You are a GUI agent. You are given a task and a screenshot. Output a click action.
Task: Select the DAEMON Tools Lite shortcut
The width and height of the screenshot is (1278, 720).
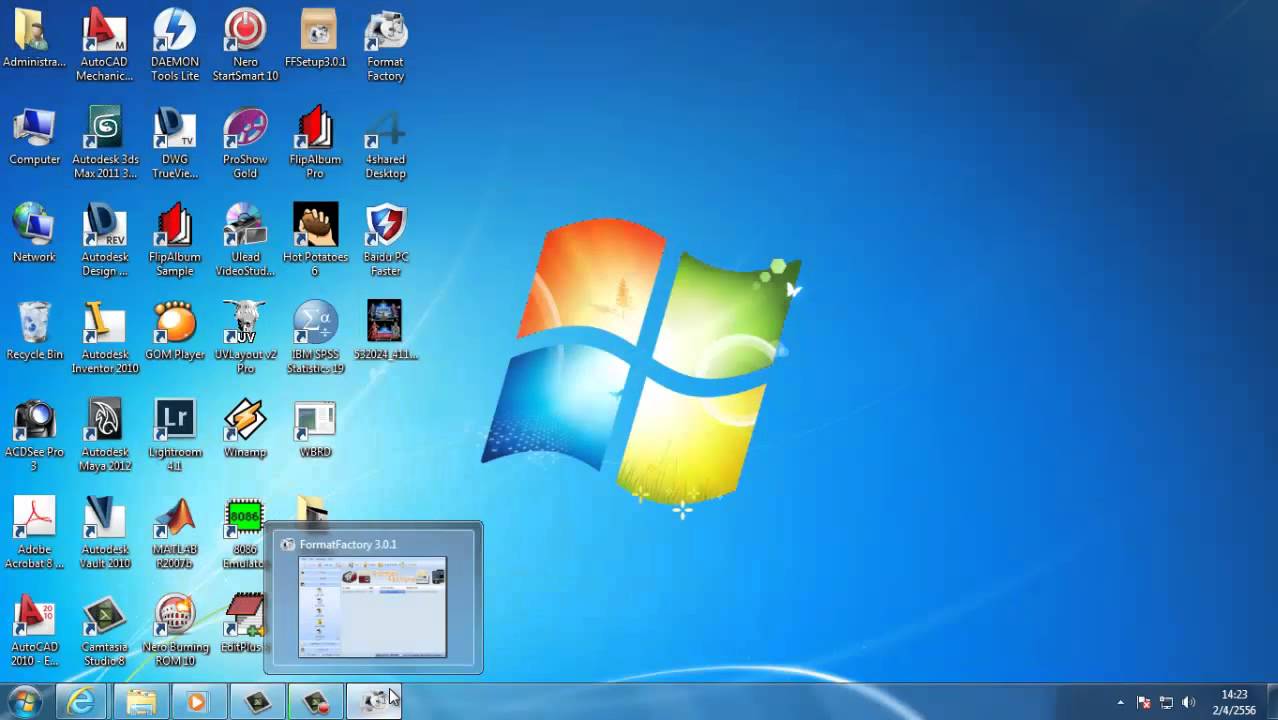(x=175, y=46)
